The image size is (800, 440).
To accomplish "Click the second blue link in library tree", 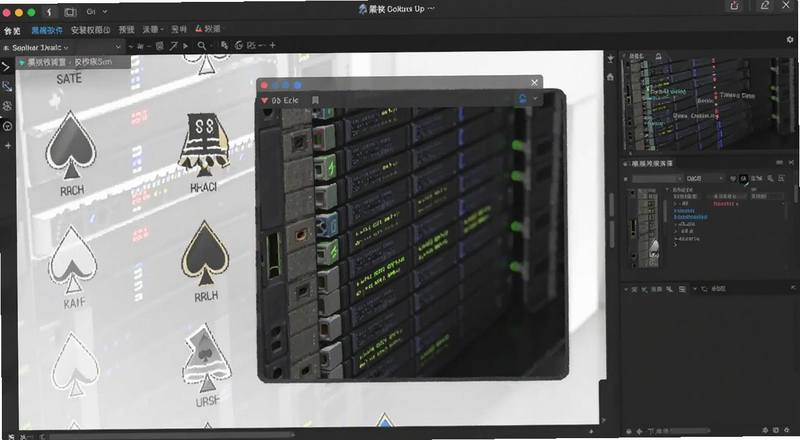I will click(690, 217).
